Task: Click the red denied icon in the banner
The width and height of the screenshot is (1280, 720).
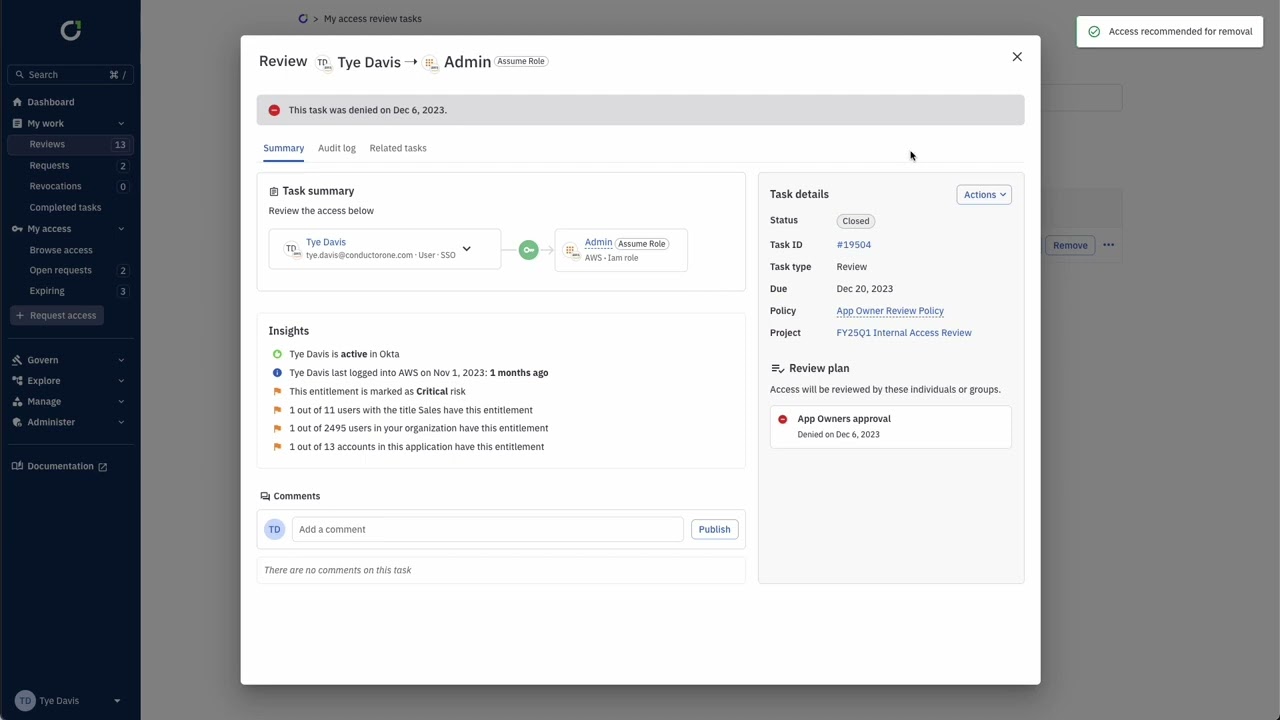Action: coord(274,110)
